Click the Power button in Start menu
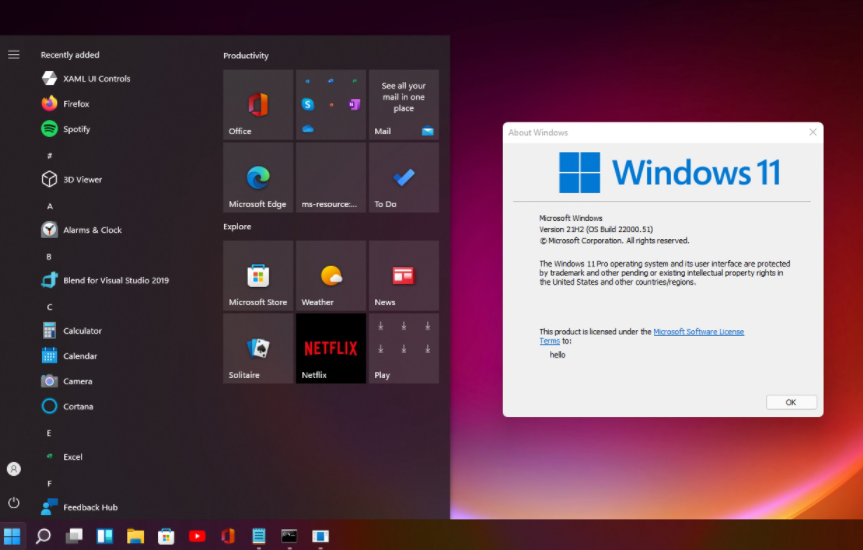 coord(14,502)
